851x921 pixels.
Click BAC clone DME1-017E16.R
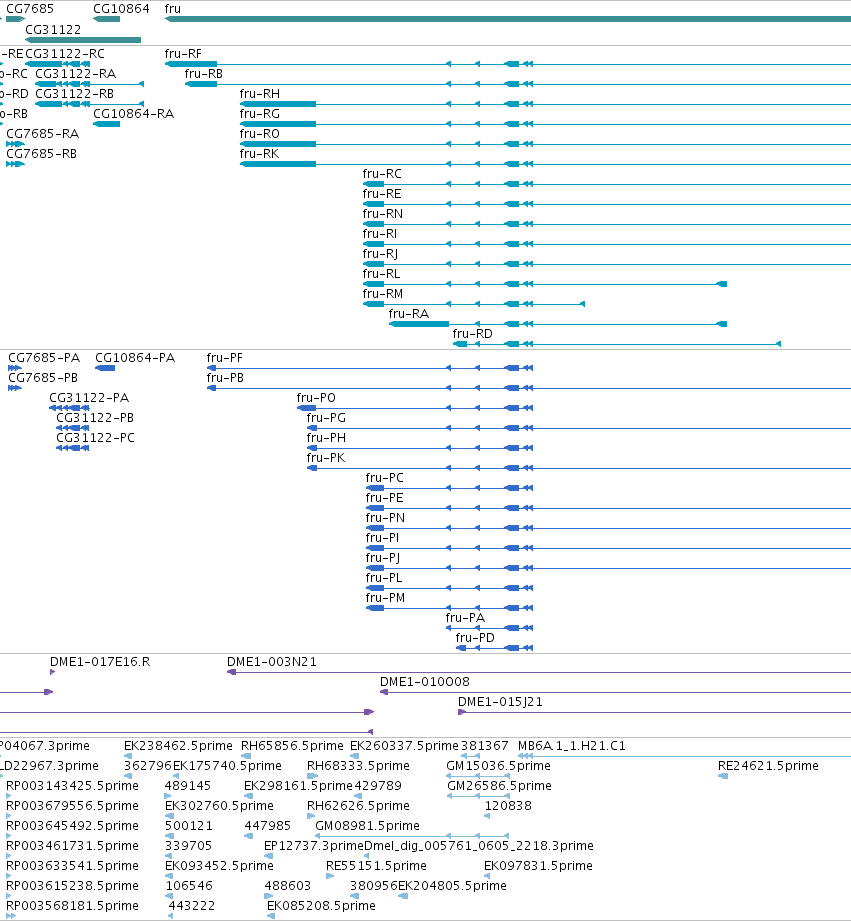coord(100,661)
